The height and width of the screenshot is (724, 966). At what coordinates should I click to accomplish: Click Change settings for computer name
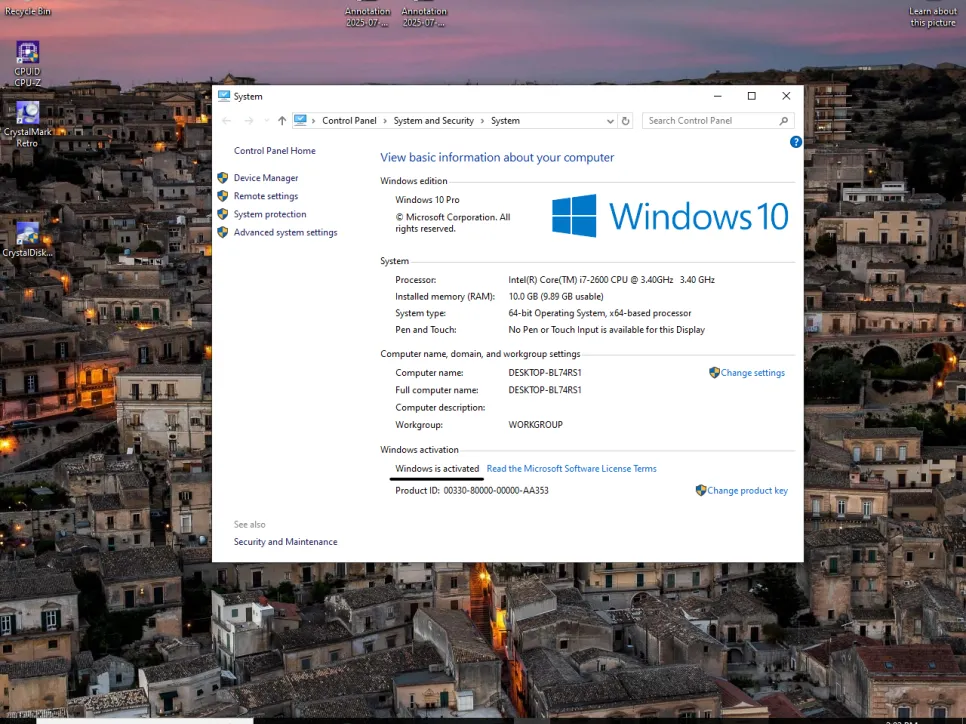[753, 373]
